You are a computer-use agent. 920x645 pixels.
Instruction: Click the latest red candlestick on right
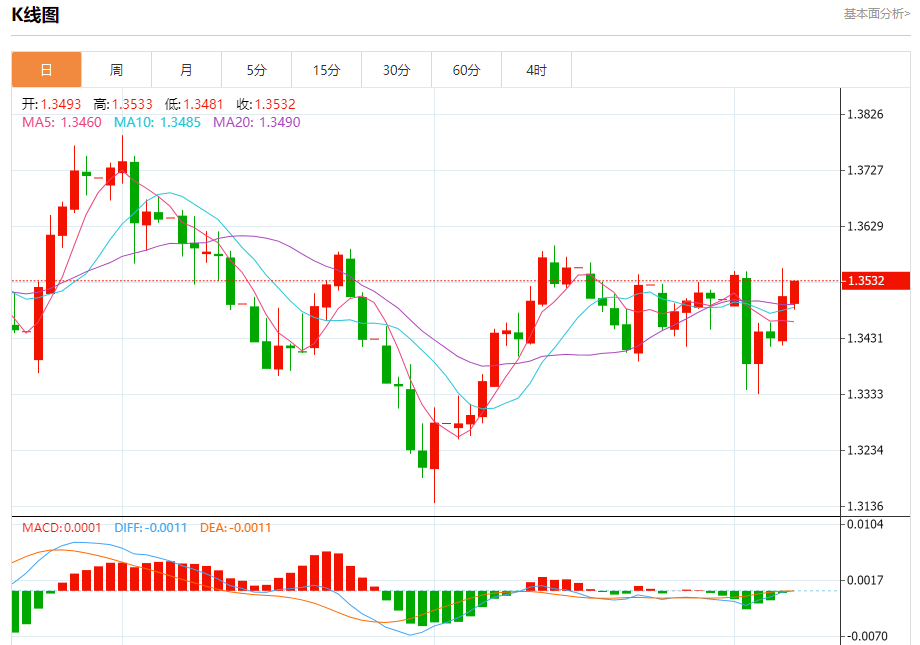[x=795, y=292]
